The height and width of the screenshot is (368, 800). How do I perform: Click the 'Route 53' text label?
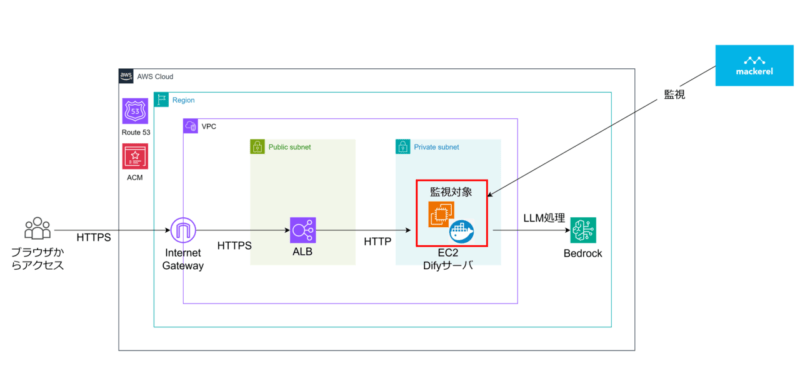tap(136, 132)
